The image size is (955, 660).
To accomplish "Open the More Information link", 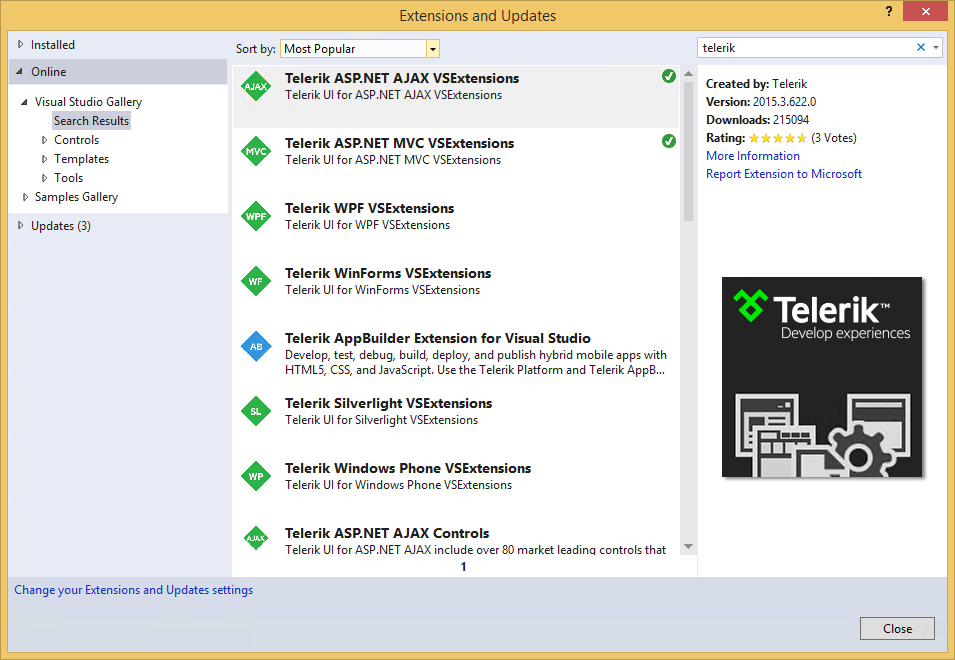I will [x=752, y=155].
